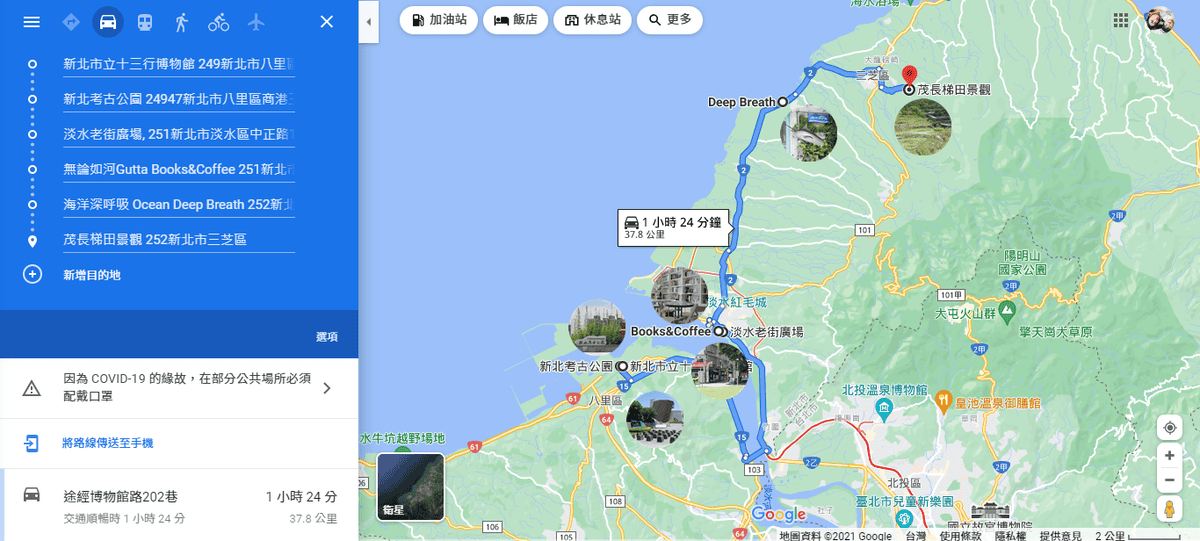Screen dimensions: 1200x541
Task: Add a new destination 新增目的地
Action: pyautogui.click(x=92, y=274)
